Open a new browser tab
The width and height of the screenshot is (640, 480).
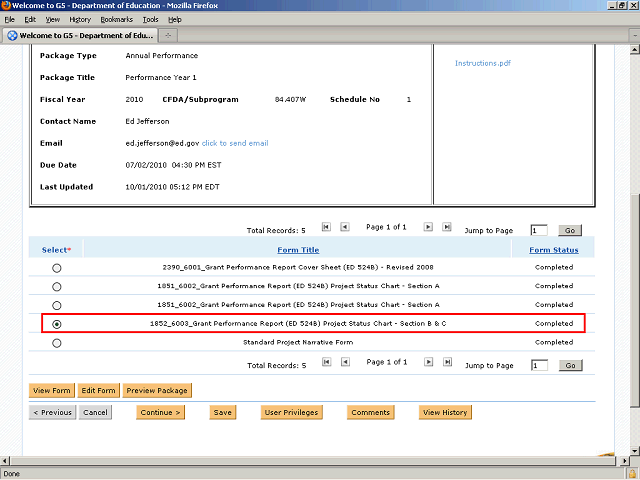click(167, 36)
